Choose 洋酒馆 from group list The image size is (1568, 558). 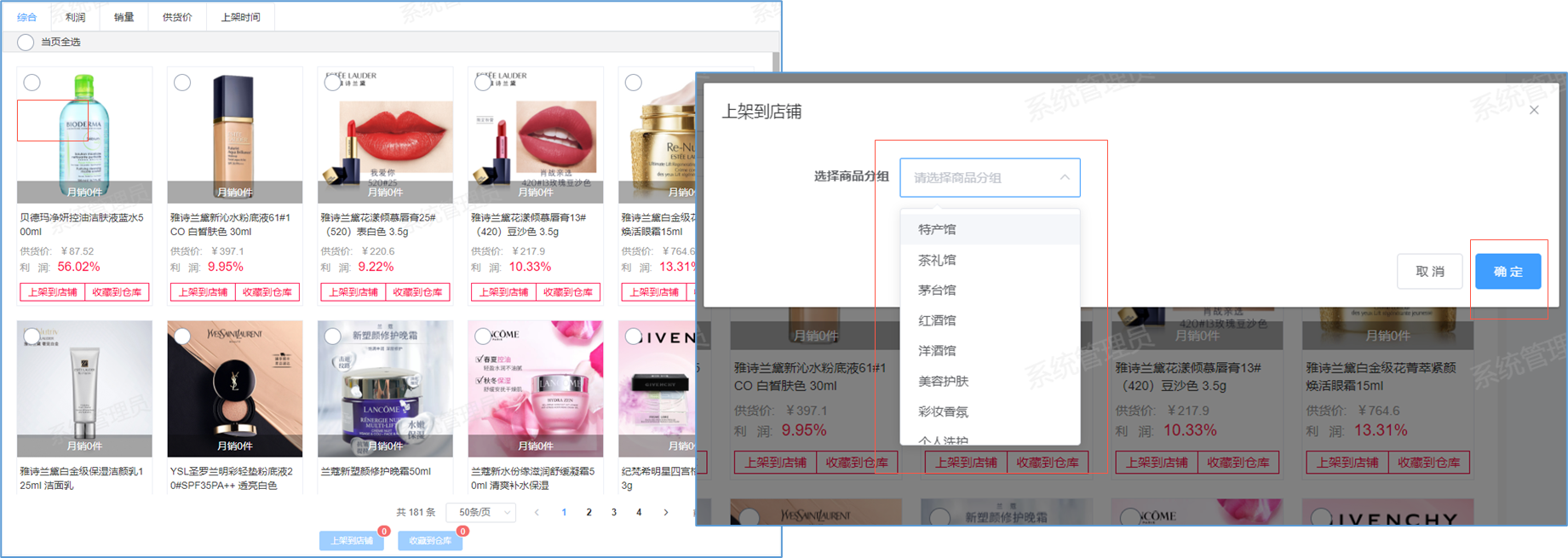[990, 350]
